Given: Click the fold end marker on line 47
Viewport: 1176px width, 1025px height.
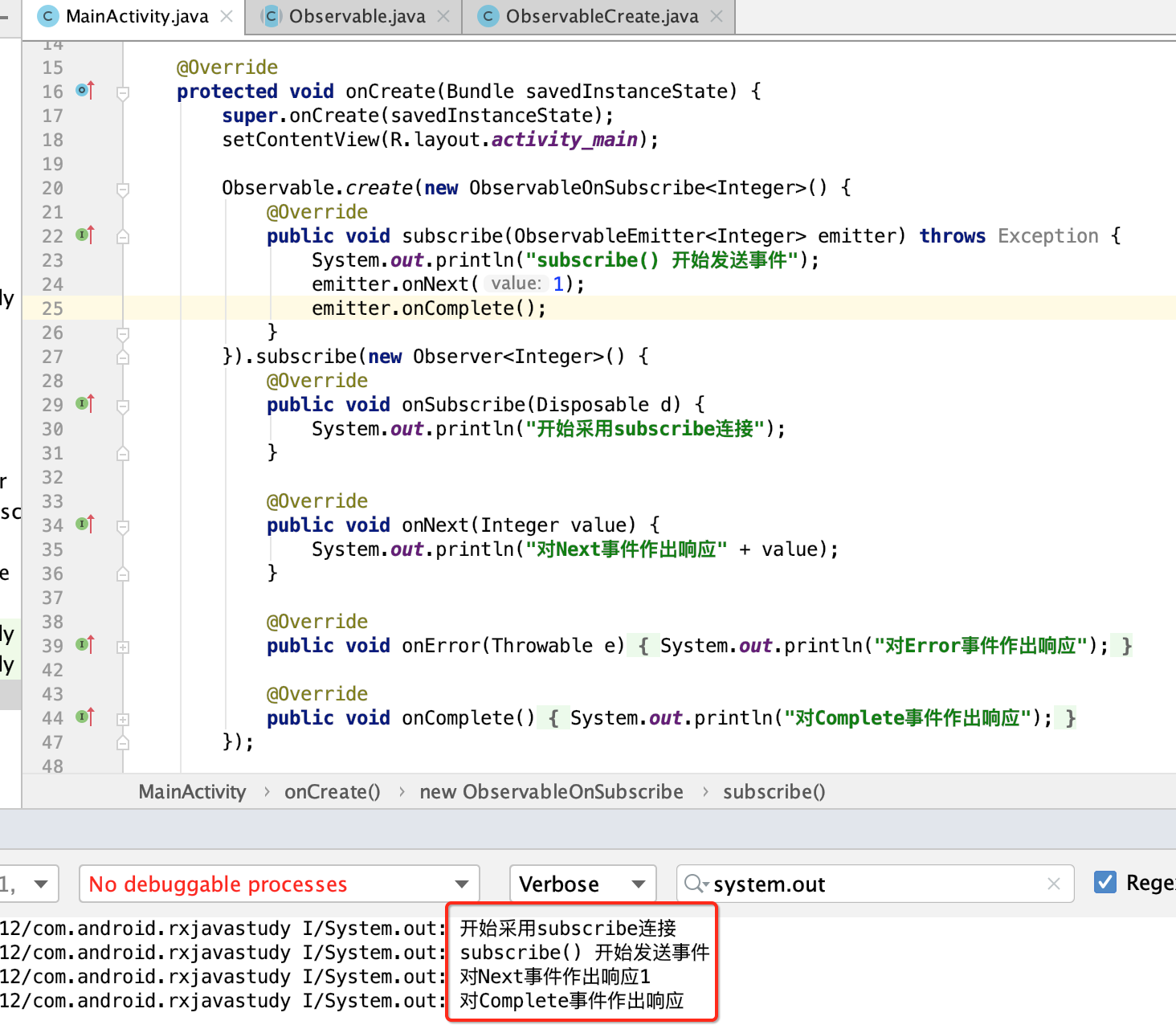Looking at the screenshot, I should coord(123,743).
